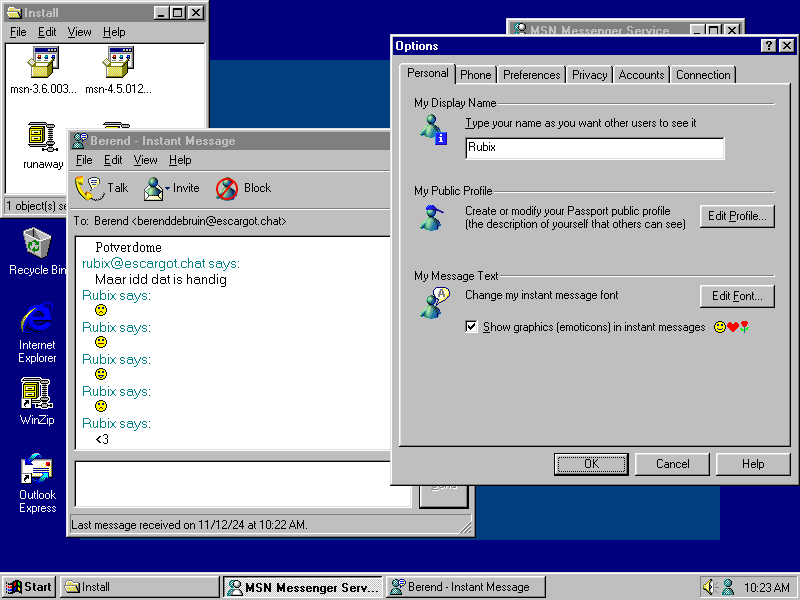Launch Outlook Express from desktop
This screenshot has width=800, height=600.
[x=37, y=469]
